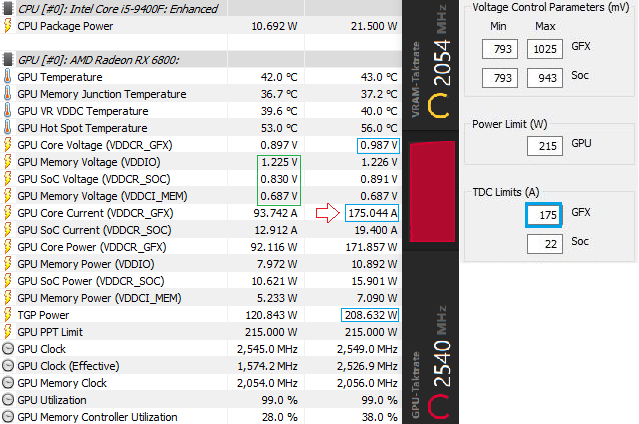Click the VRAM-Taktrate 2054 MHz gauge
The image size is (639, 424).
point(430,61)
